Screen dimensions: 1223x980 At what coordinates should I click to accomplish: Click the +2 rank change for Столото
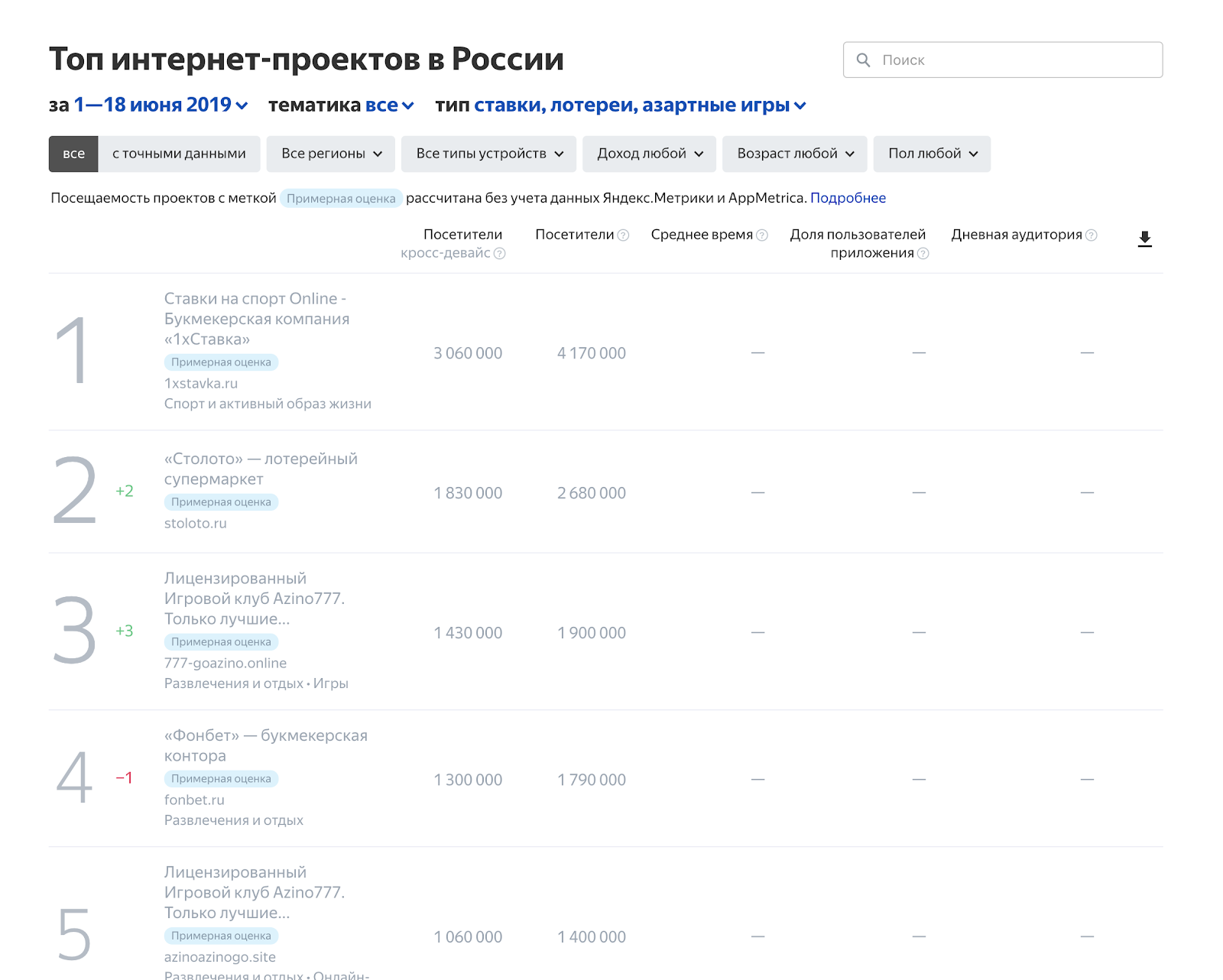(x=125, y=491)
